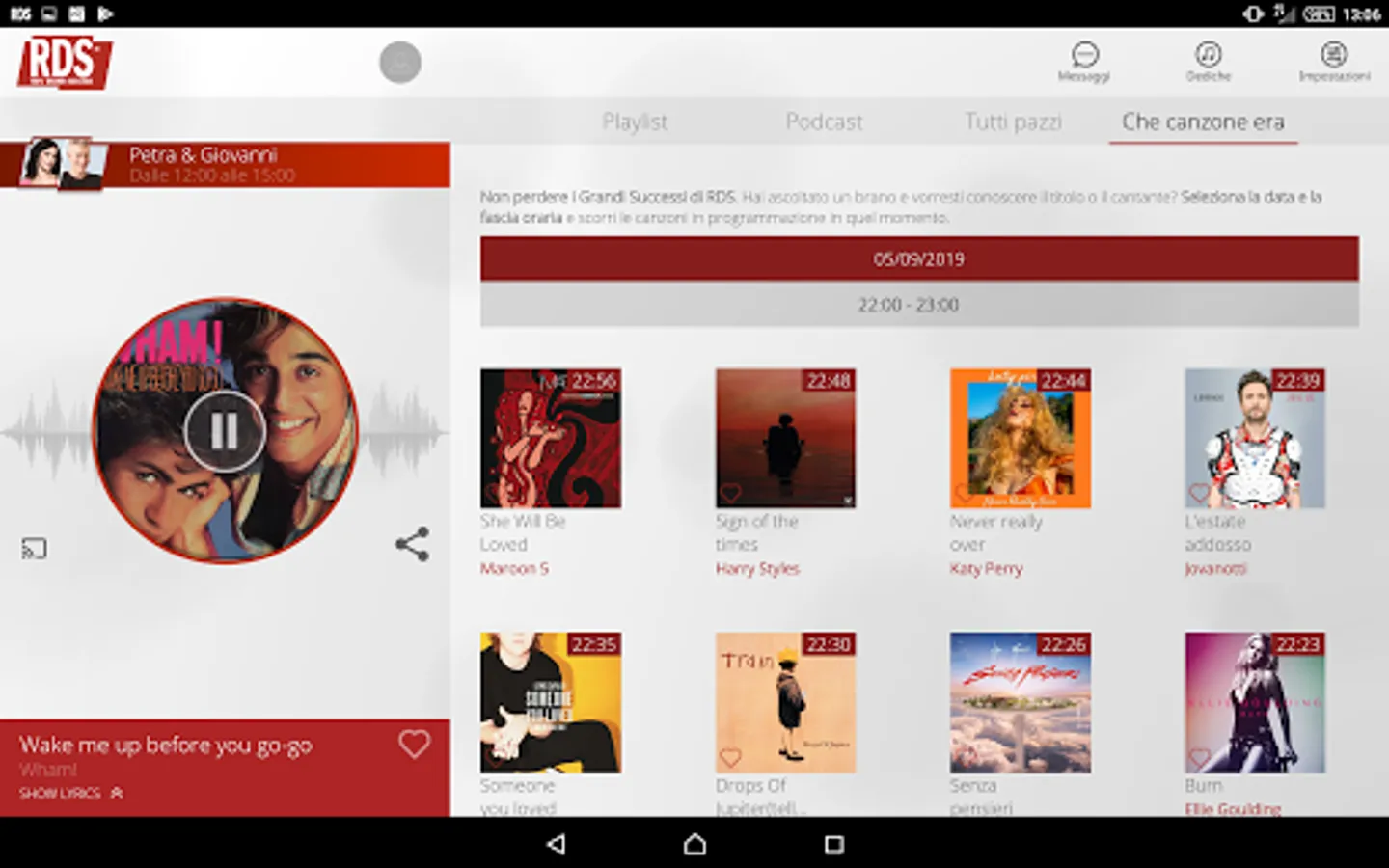Like the Never really over track

coord(965,493)
